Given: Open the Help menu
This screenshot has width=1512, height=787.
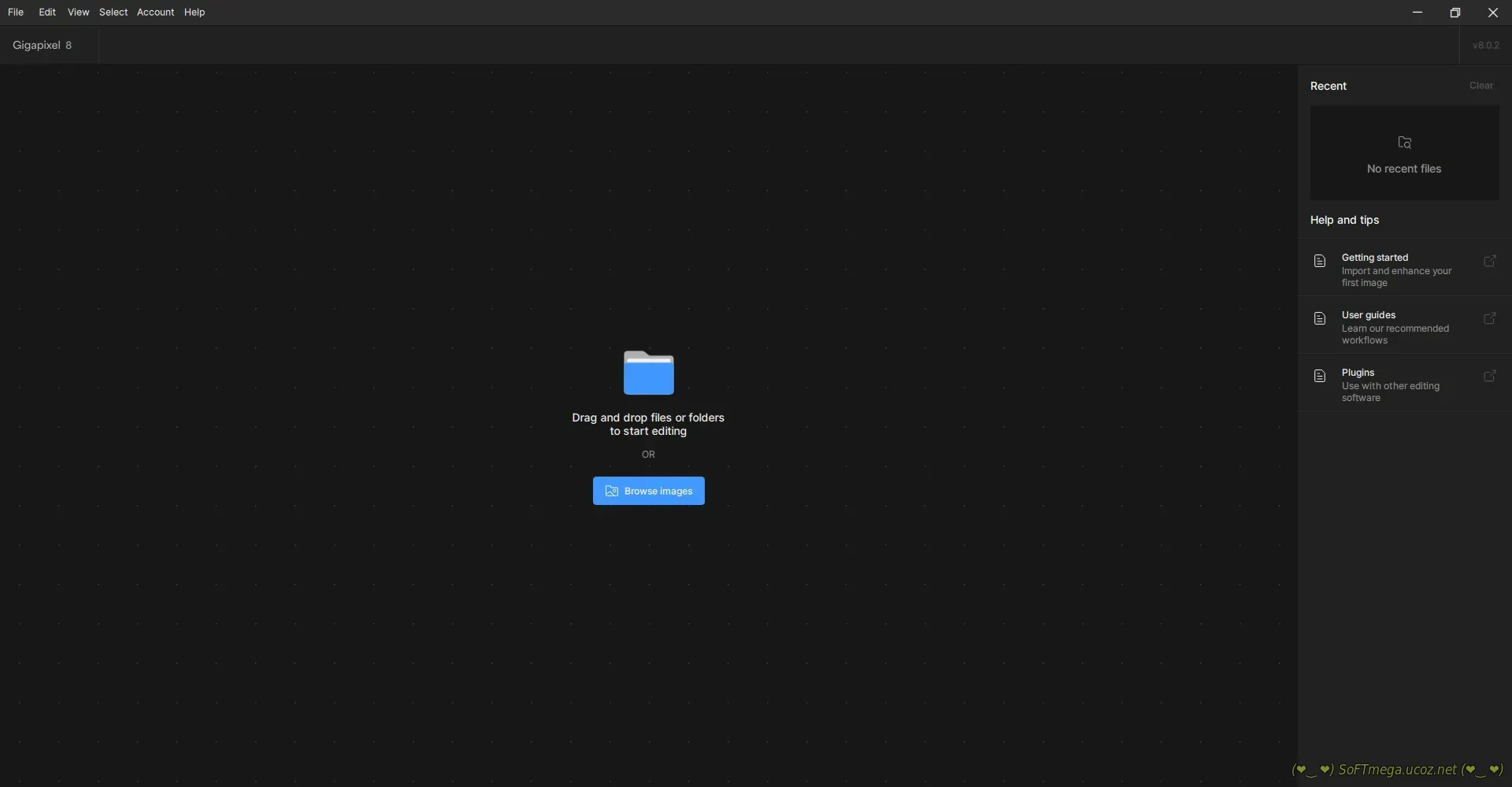Looking at the screenshot, I should click(x=195, y=12).
